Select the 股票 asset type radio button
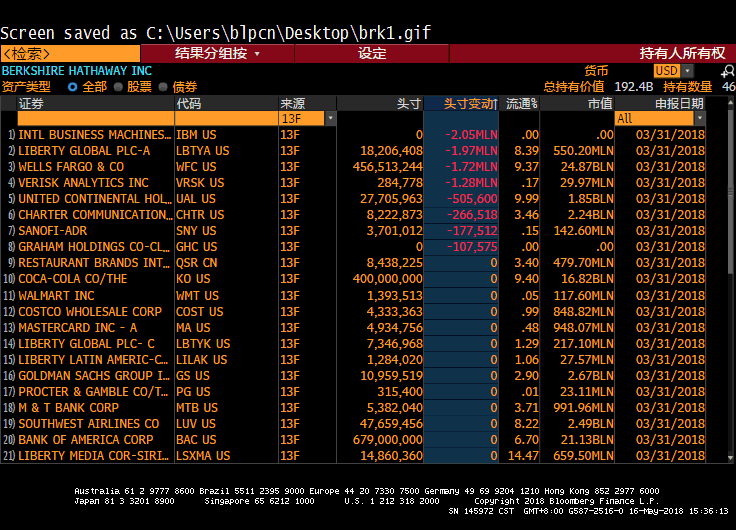Image resolution: width=736 pixels, height=530 pixels. click(118, 87)
